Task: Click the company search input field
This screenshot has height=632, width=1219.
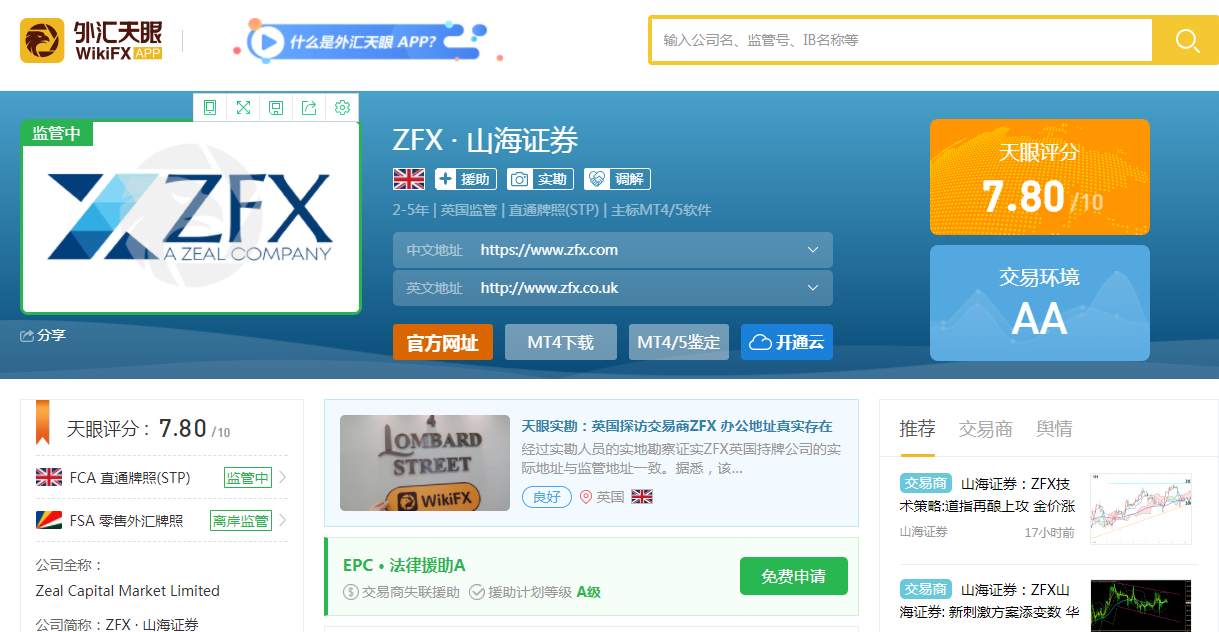Action: click(x=902, y=40)
